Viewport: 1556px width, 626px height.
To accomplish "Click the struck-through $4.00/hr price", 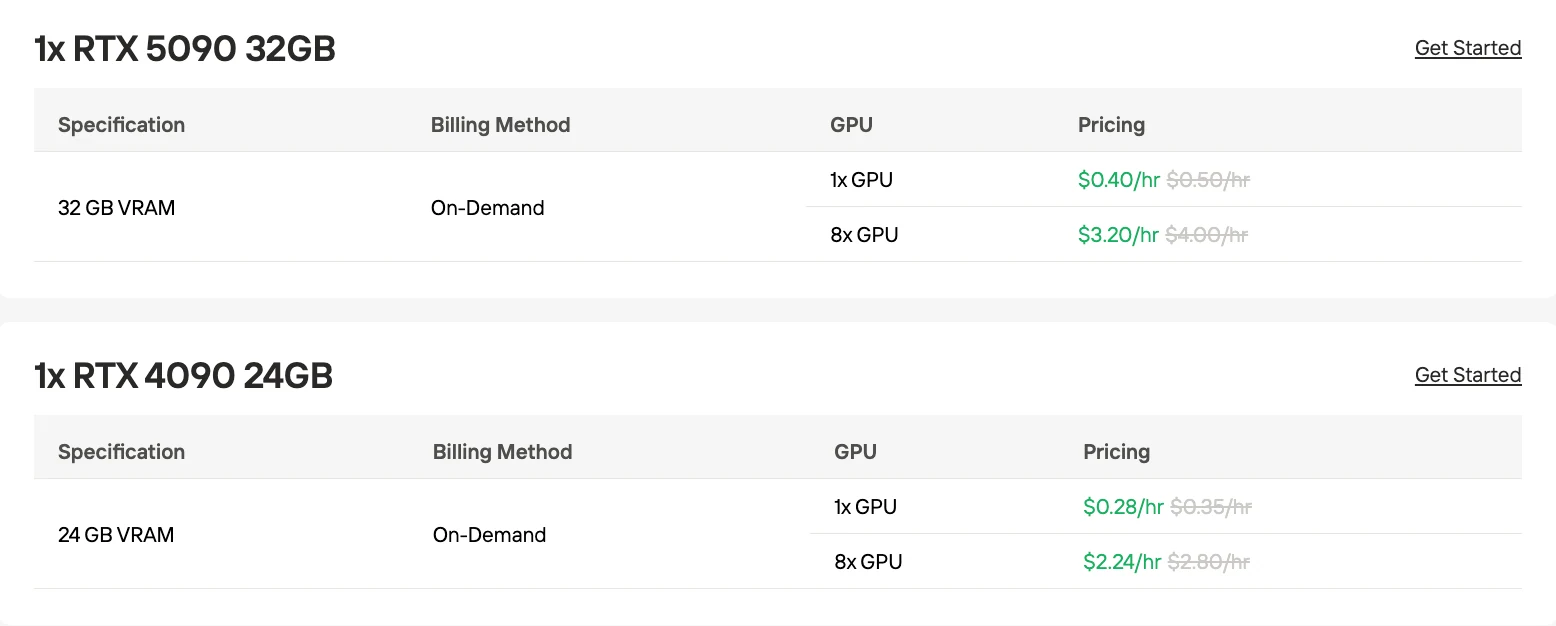I will (1206, 235).
